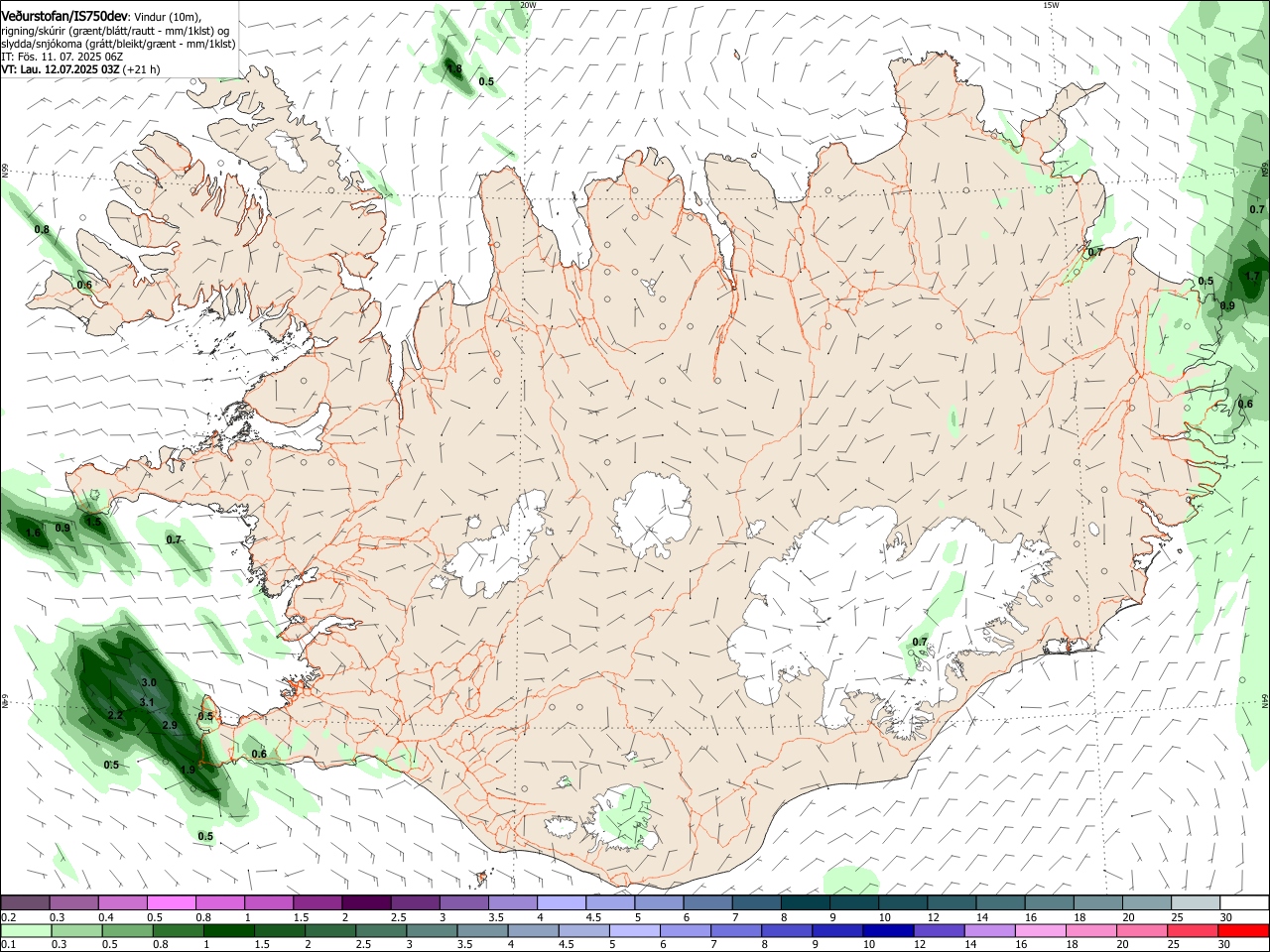Click the 2.9 precipitation value on the map
The width and height of the screenshot is (1270, 952).
tap(169, 726)
